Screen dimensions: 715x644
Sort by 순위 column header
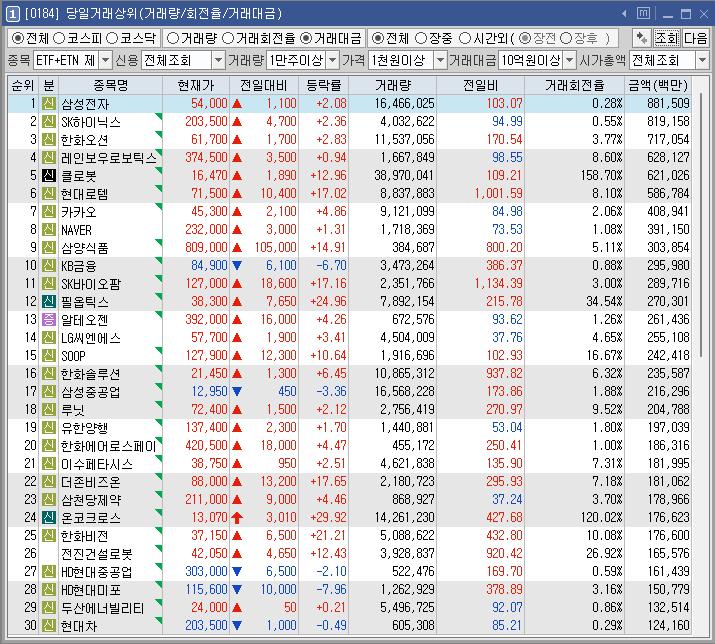click(23, 85)
